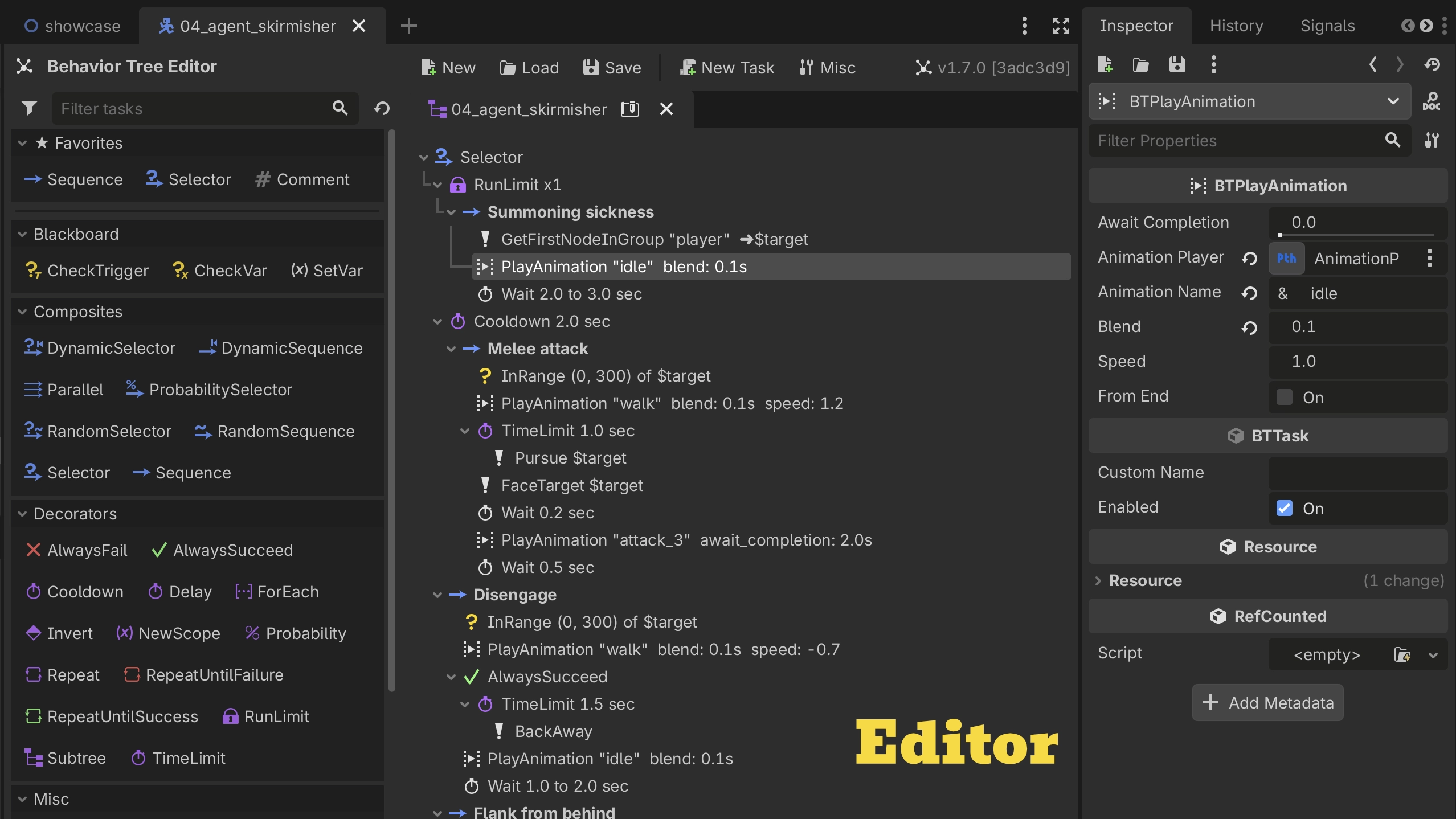Image resolution: width=1456 pixels, height=819 pixels.
Task: Collapse the Melee attack sequence node
Action: point(451,349)
